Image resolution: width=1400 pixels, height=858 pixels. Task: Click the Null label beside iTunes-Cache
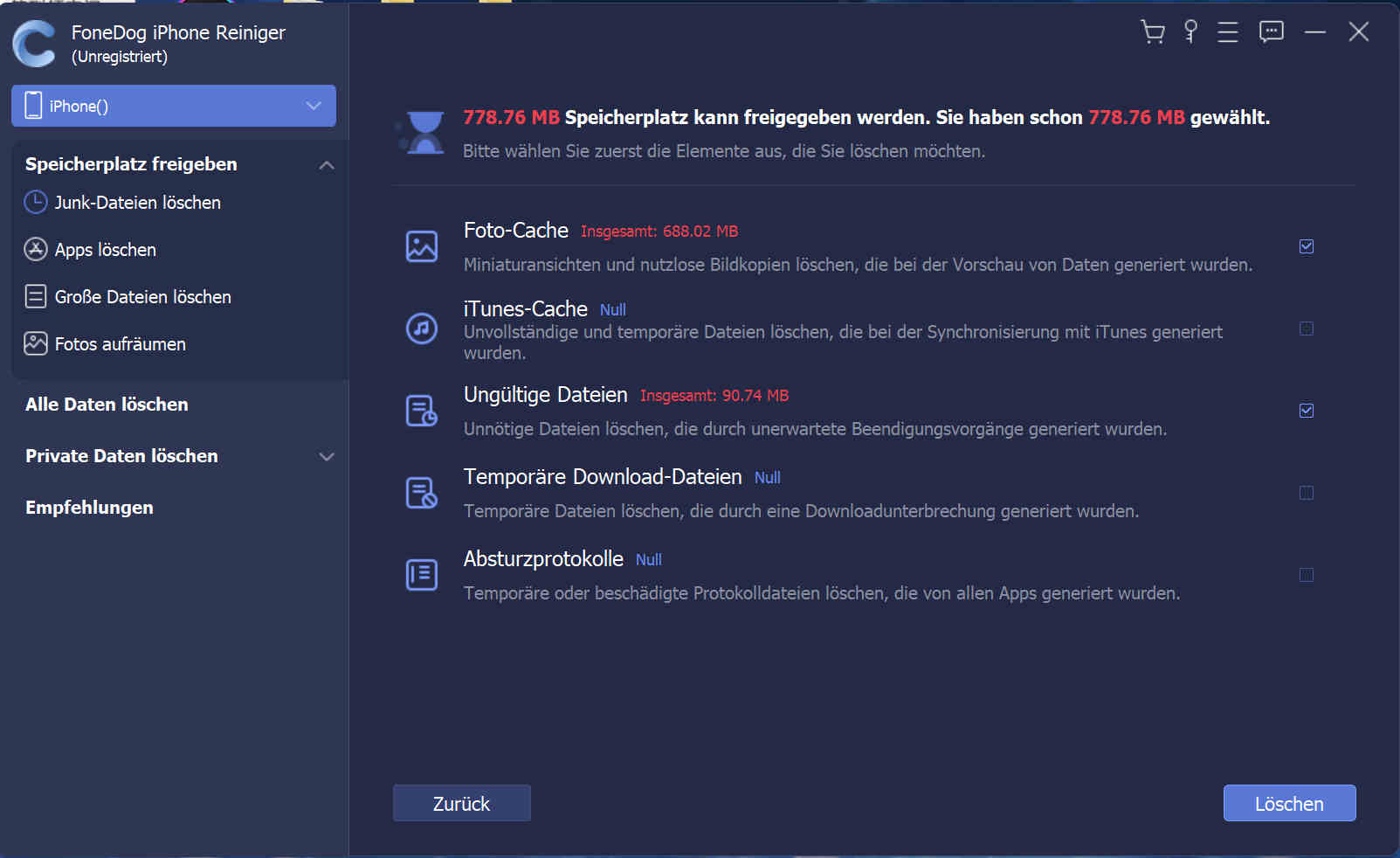[x=613, y=310]
